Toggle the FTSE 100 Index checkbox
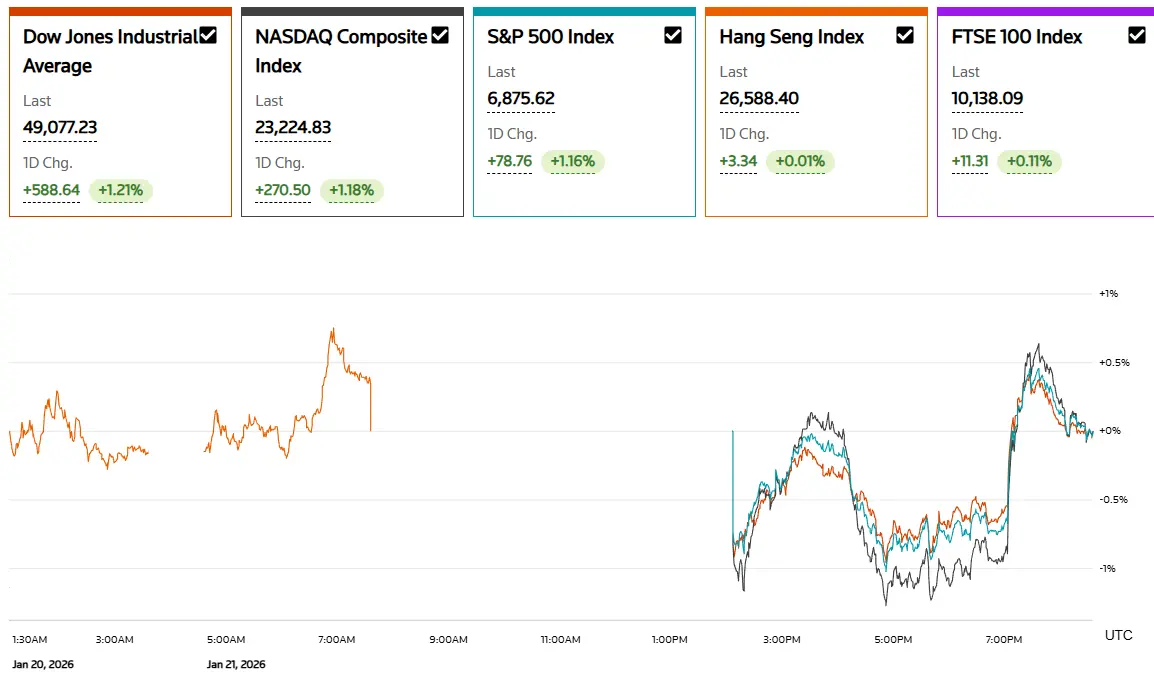Screen dimensions: 1154x676 coord(1137,36)
